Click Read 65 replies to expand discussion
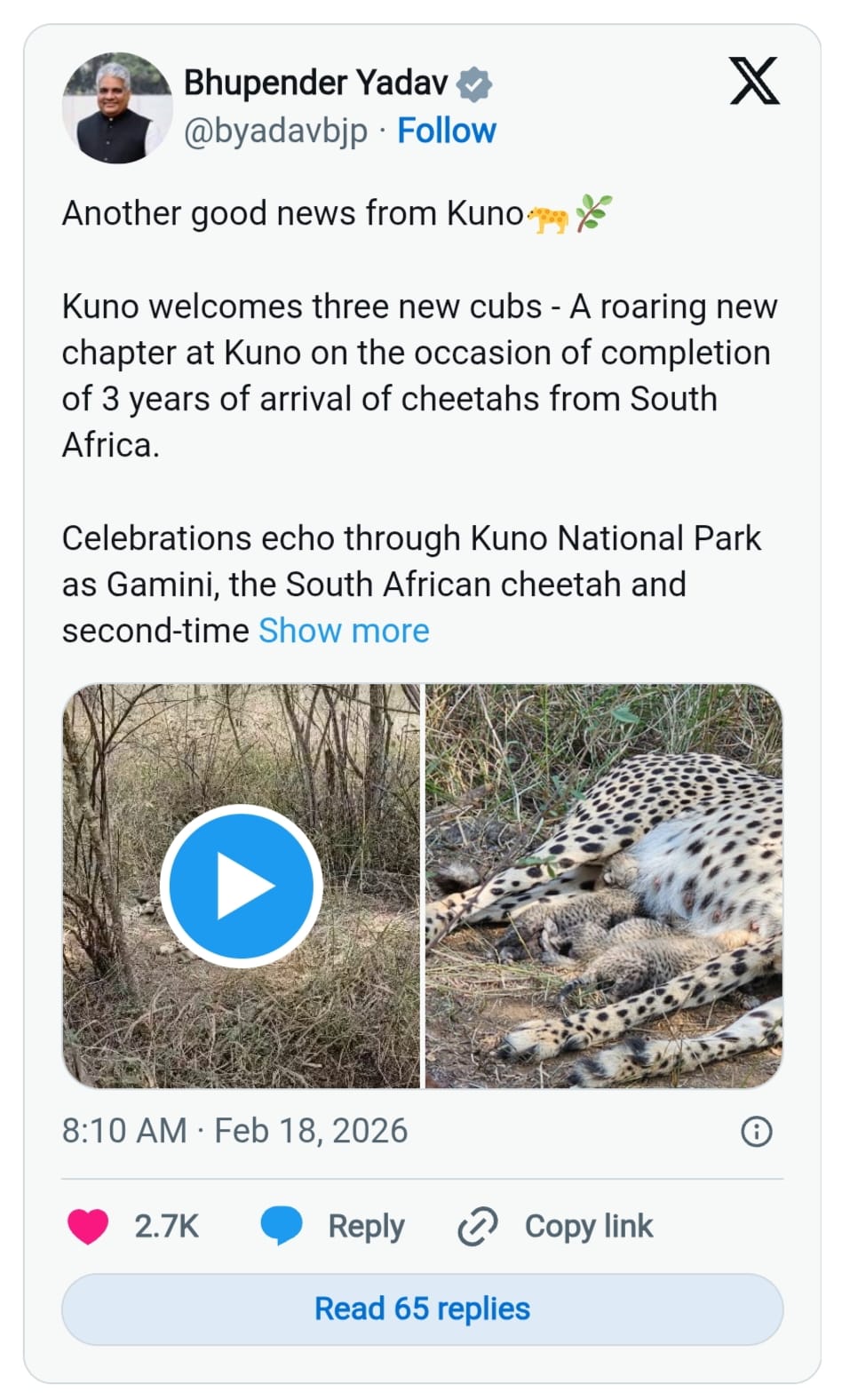 click(421, 1309)
